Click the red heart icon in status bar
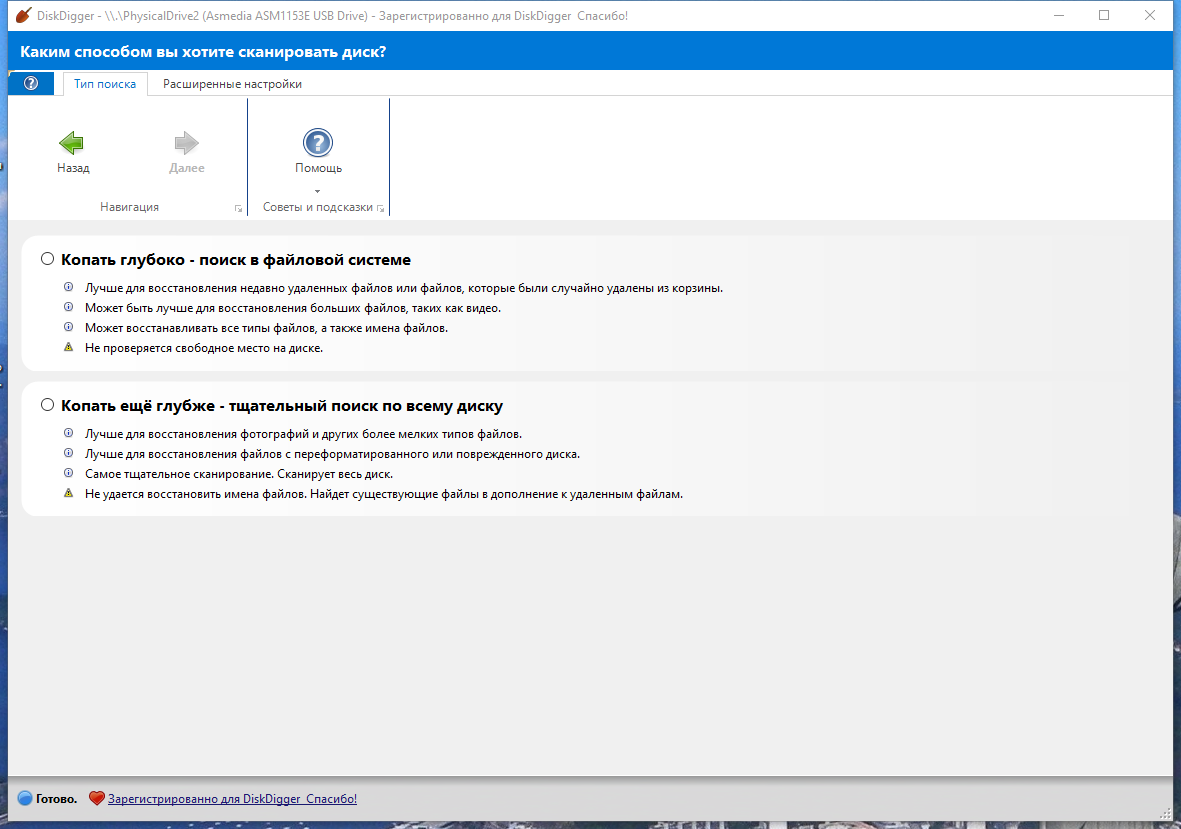1181x829 pixels. [96, 798]
